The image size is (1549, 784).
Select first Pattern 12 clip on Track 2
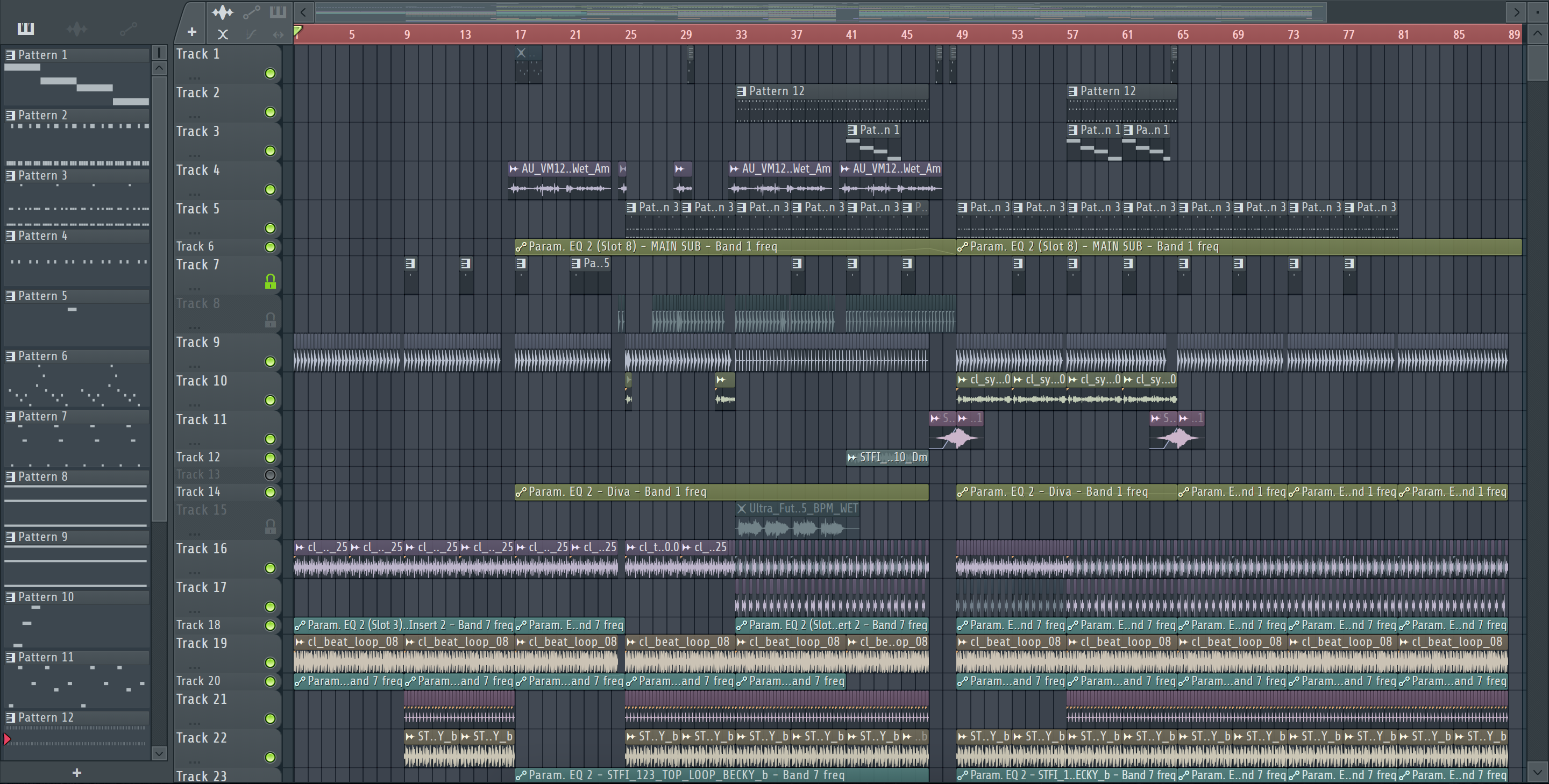tap(832, 103)
